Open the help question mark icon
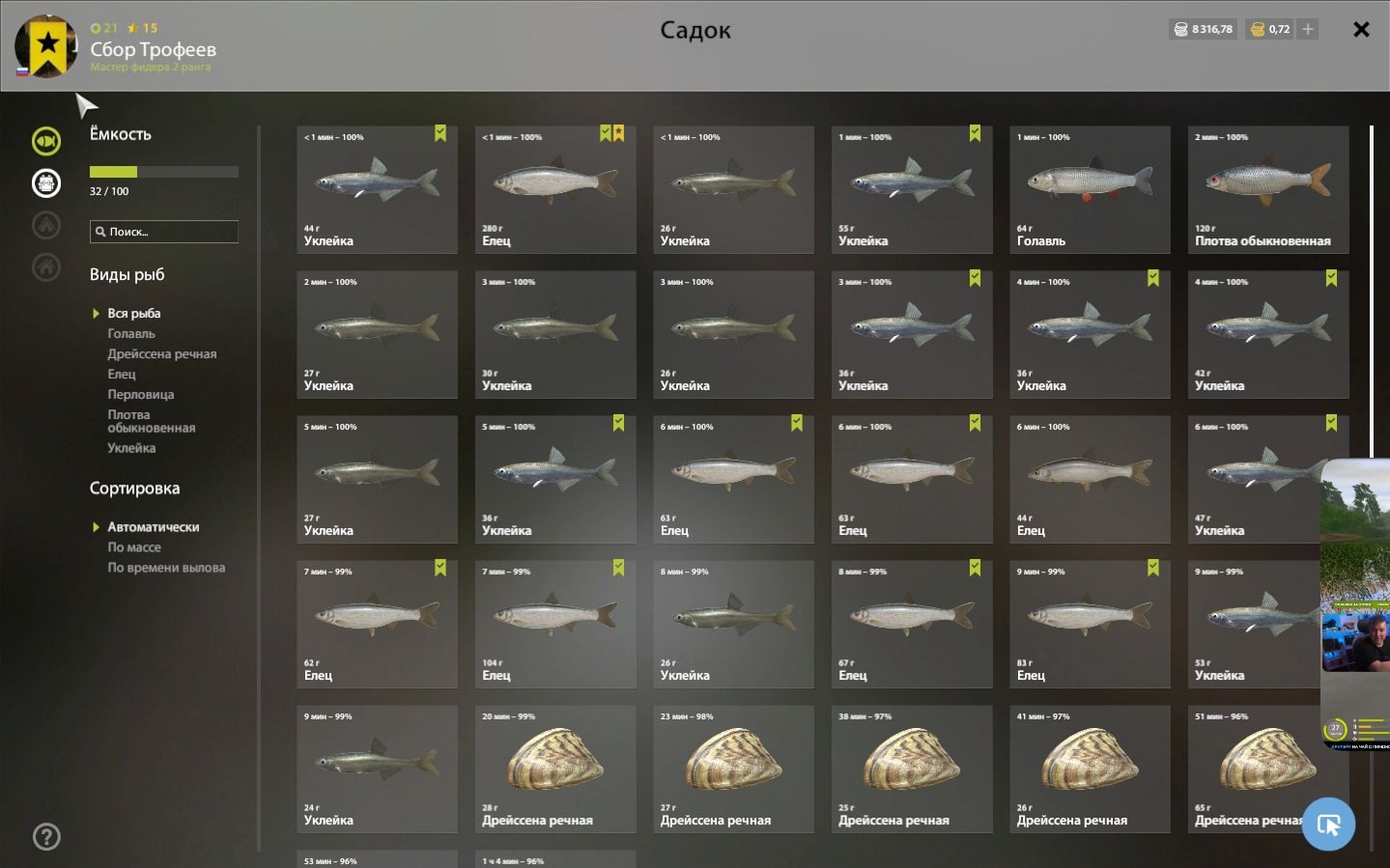This screenshot has width=1390, height=868. [46, 836]
